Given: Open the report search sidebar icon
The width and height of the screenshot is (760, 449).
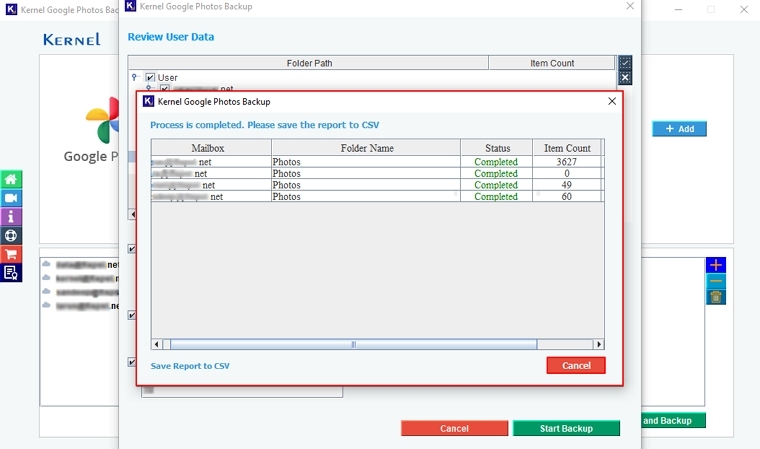Looking at the screenshot, I should (x=11, y=273).
